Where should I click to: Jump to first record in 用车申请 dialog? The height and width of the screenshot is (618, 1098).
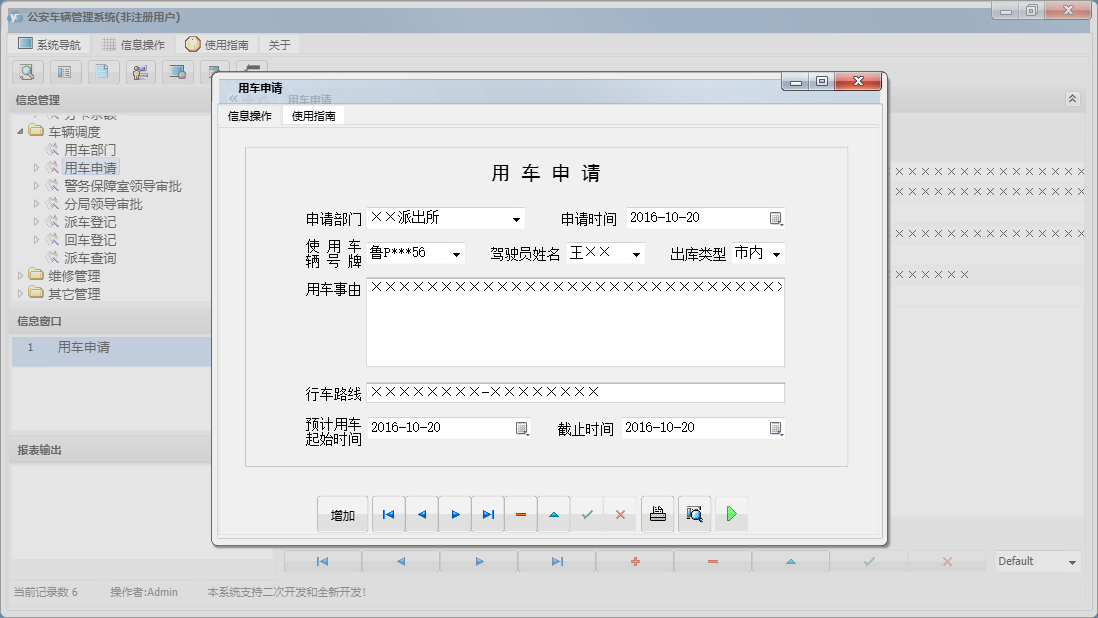coord(389,514)
